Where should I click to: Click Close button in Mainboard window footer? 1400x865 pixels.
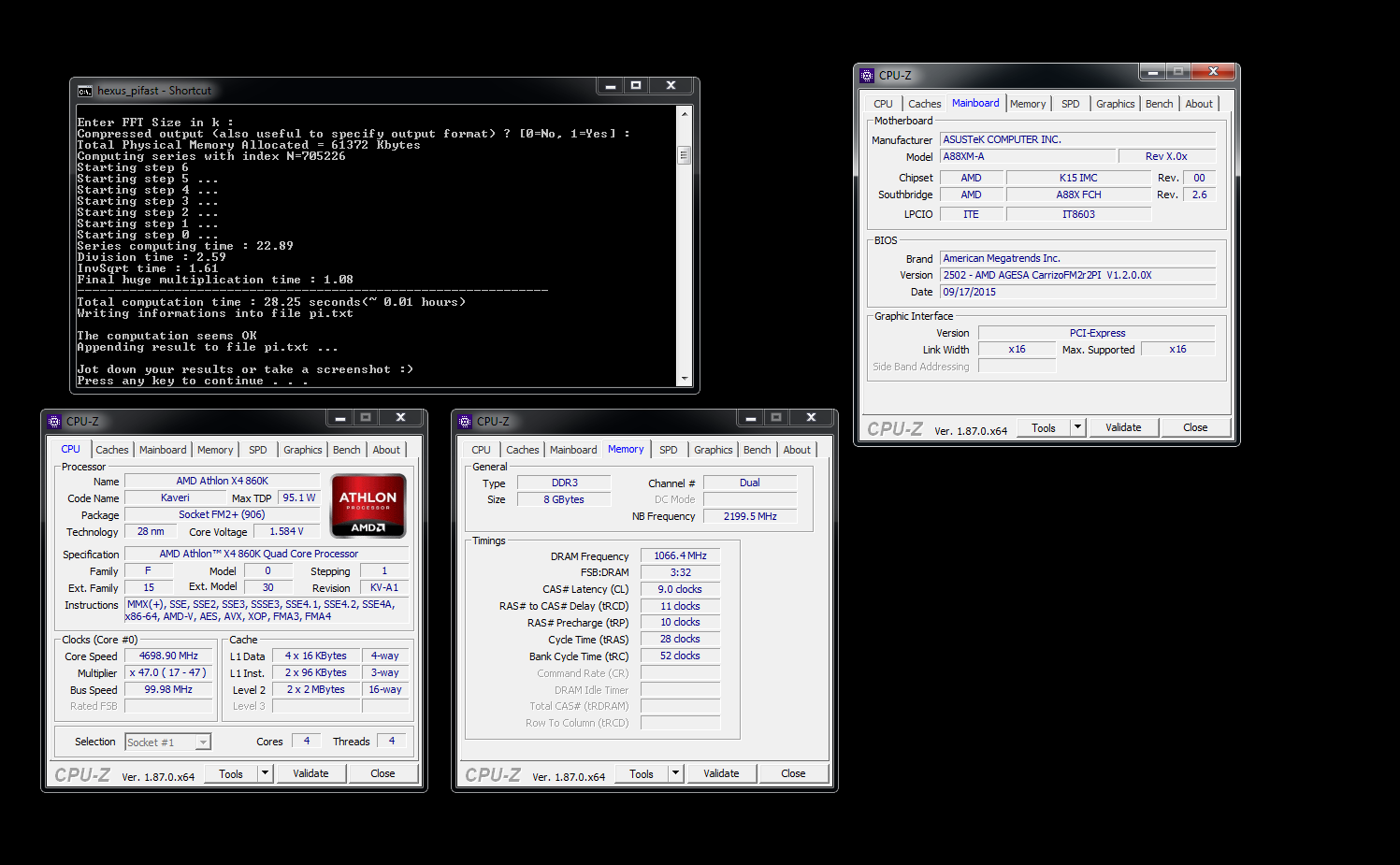point(1195,427)
